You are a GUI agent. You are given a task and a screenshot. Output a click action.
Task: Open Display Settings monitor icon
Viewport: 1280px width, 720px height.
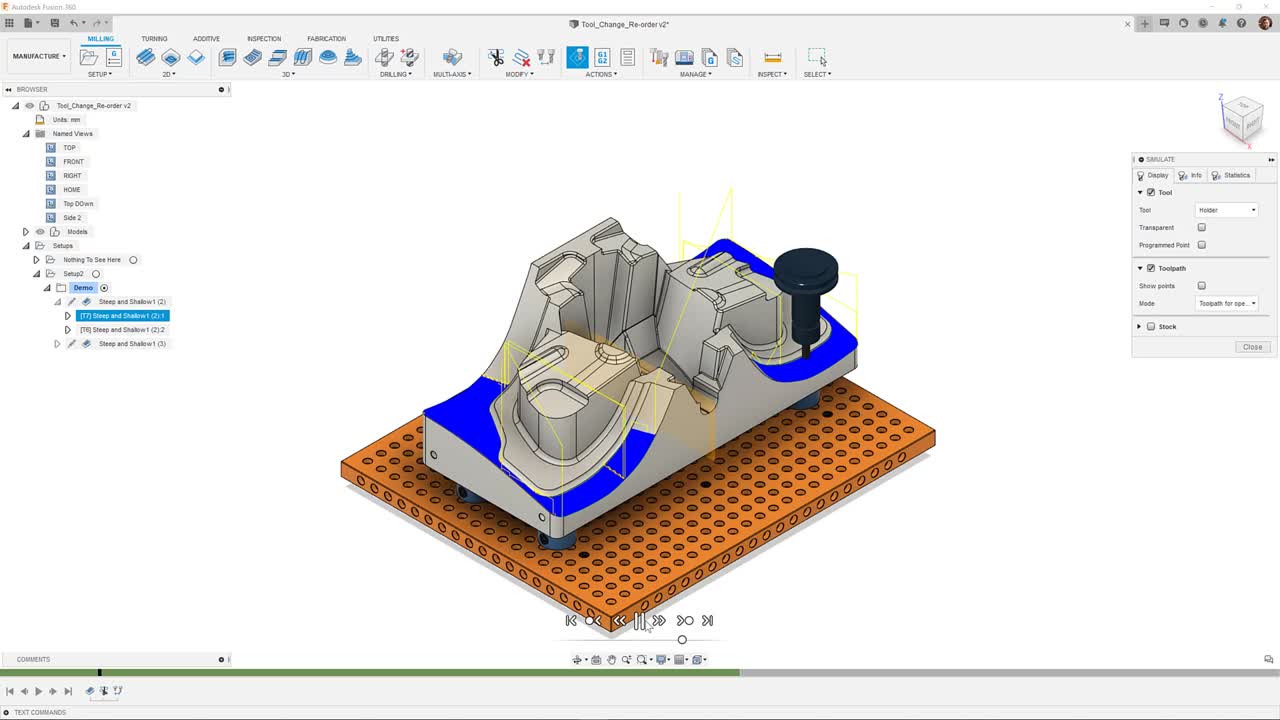(x=661, y=660)
